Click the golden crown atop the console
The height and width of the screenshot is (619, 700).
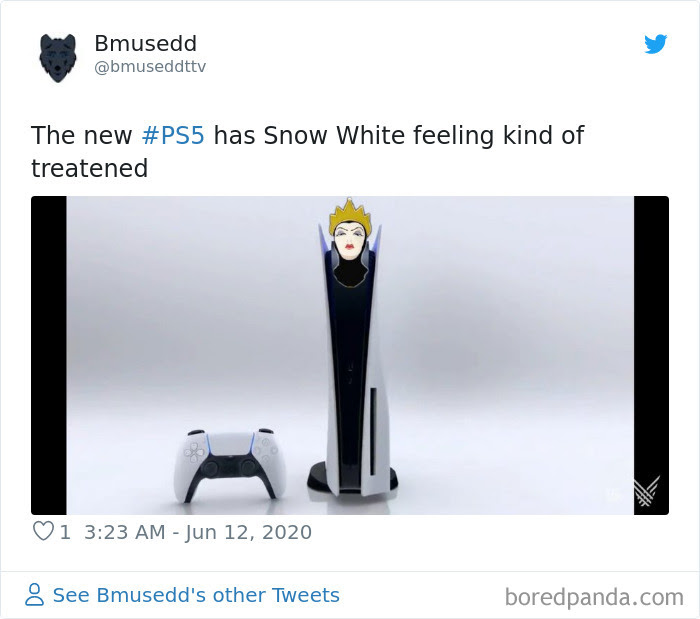[350, 217]
